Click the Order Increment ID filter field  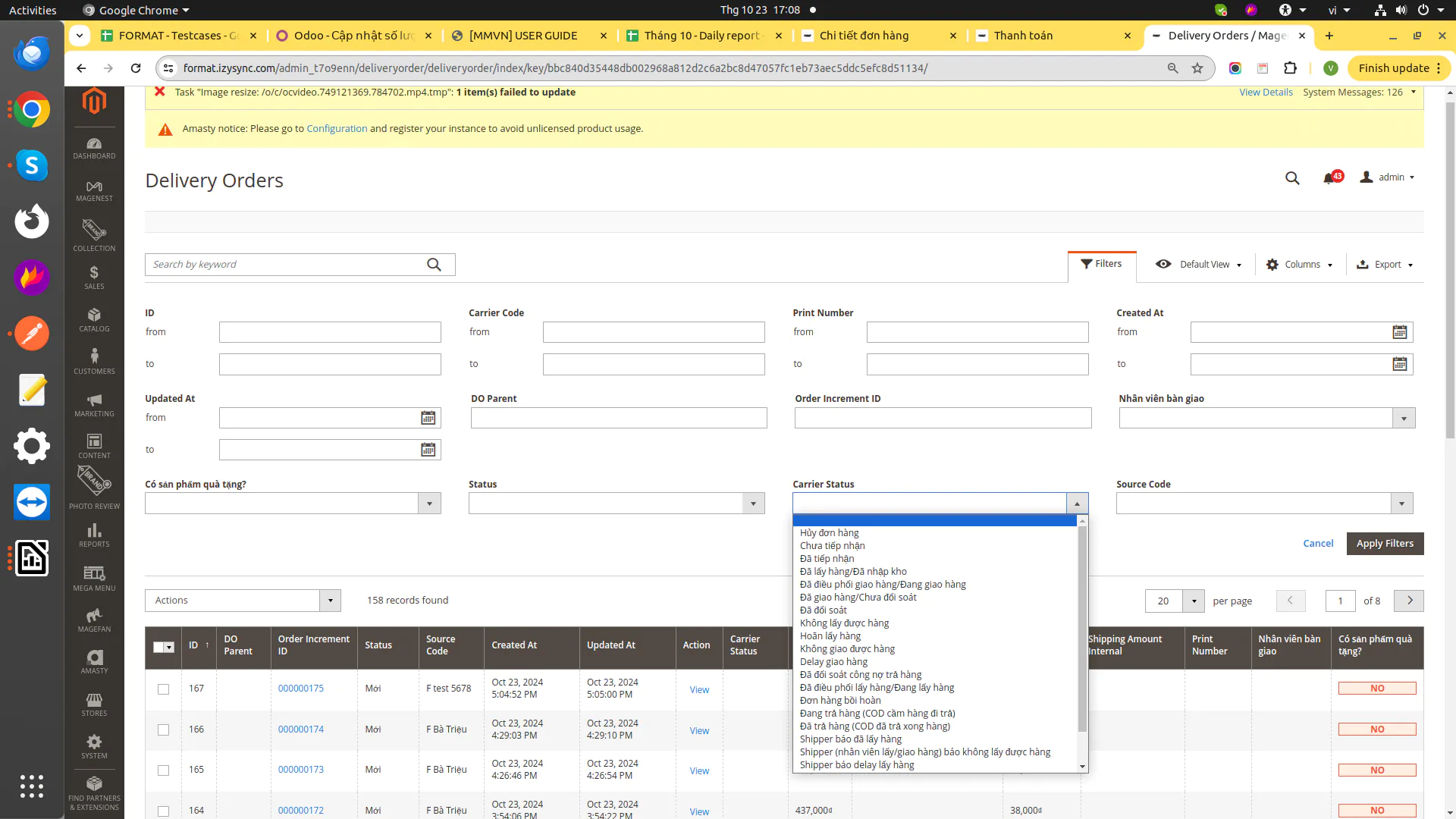click(x=943, y=418)
